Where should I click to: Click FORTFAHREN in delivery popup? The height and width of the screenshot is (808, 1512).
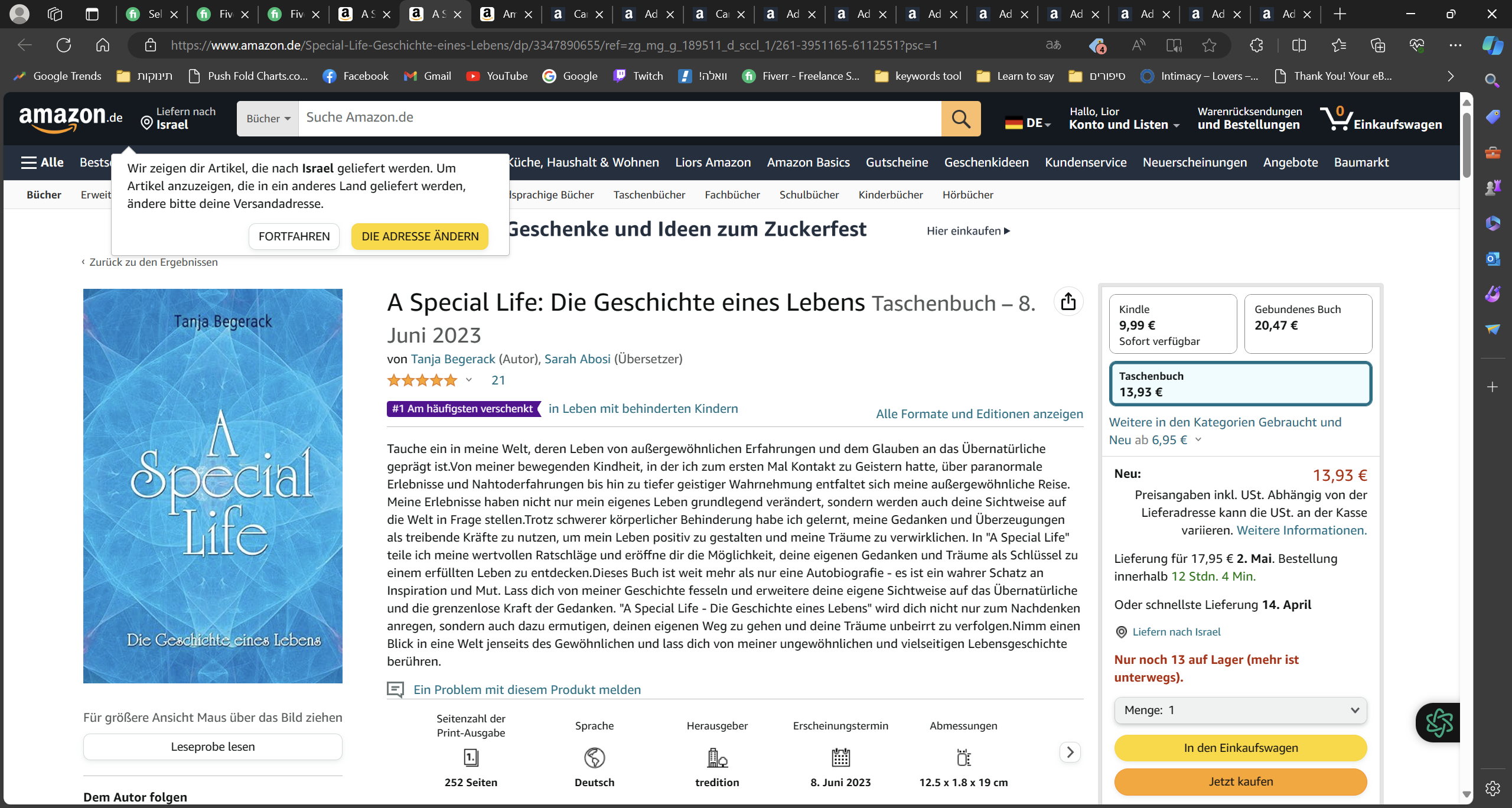click(x=294, y=236)
